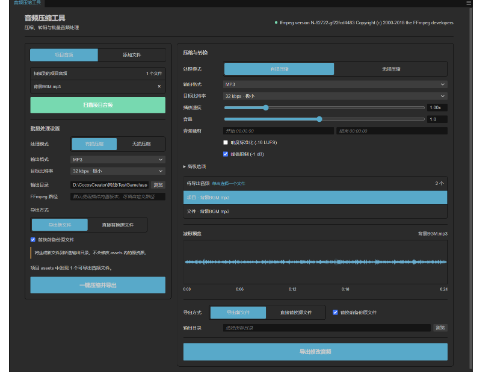Select the highlighted project BGM.mp3 row
Viewport: 500px width, 375px height.
pos(315,197)
